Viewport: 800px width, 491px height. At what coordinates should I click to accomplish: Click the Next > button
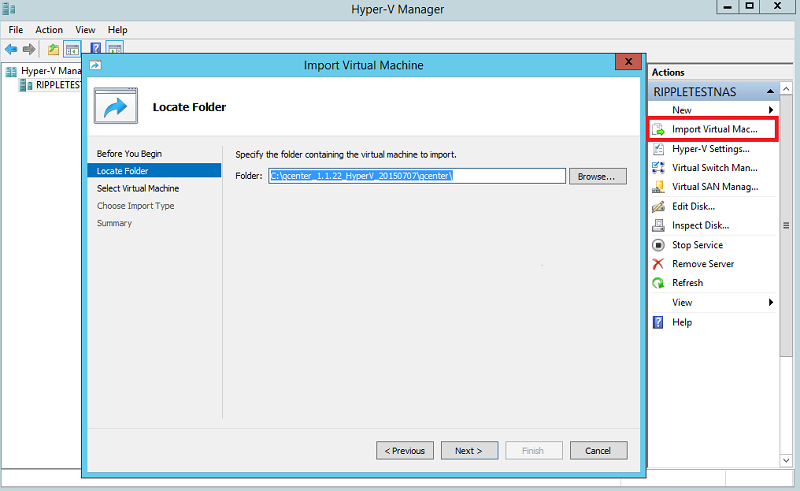pyautogui.click(x=469, y=451)
